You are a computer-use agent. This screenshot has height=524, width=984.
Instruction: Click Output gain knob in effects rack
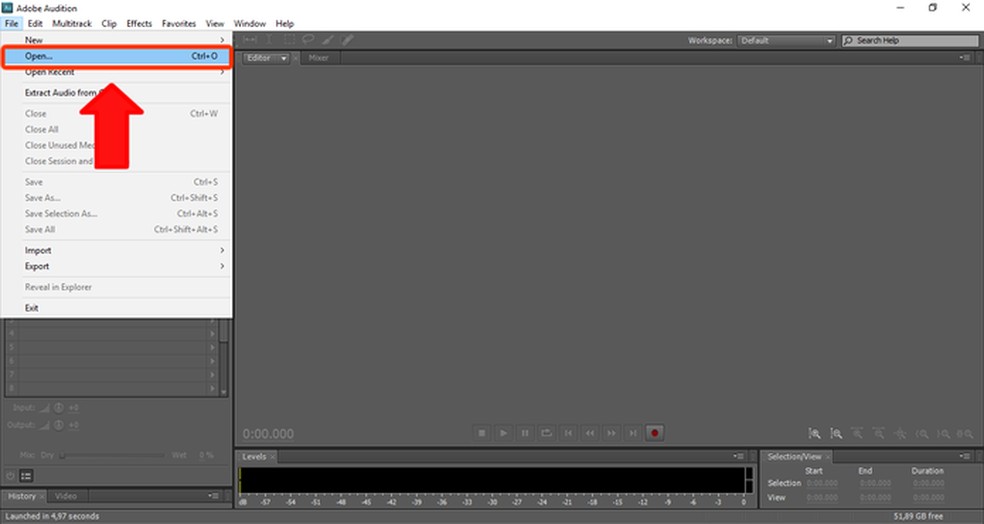coord(58,425)
